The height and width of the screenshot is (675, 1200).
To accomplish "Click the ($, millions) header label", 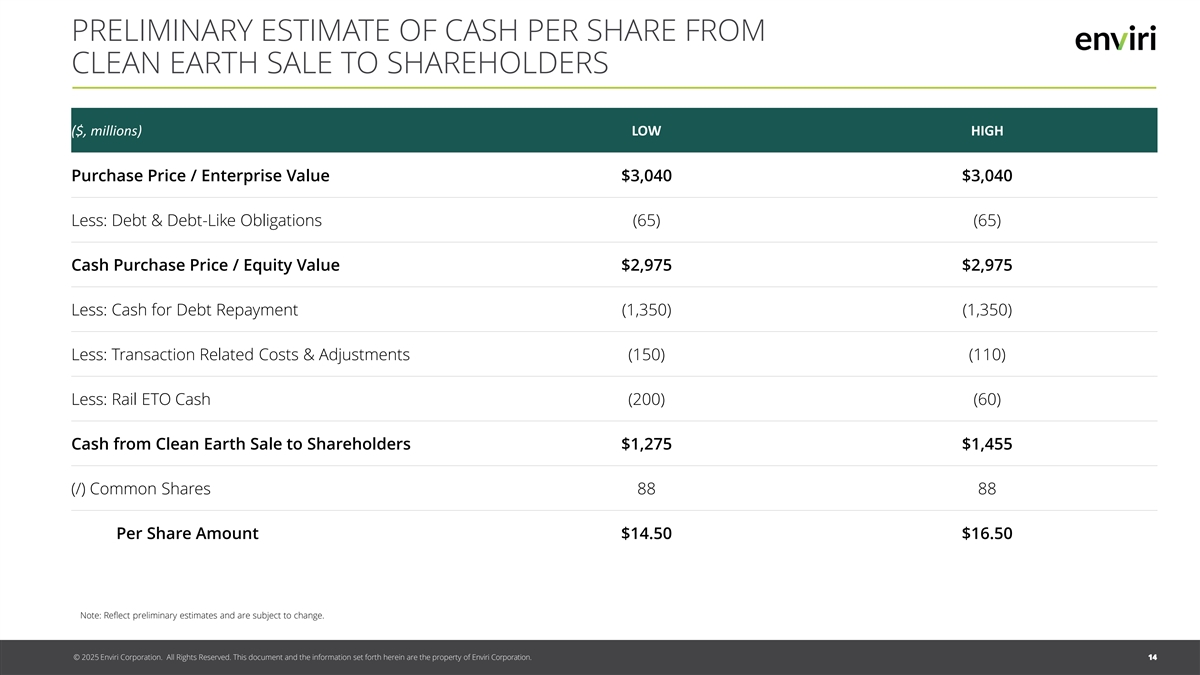I will [x=107, y=131].
